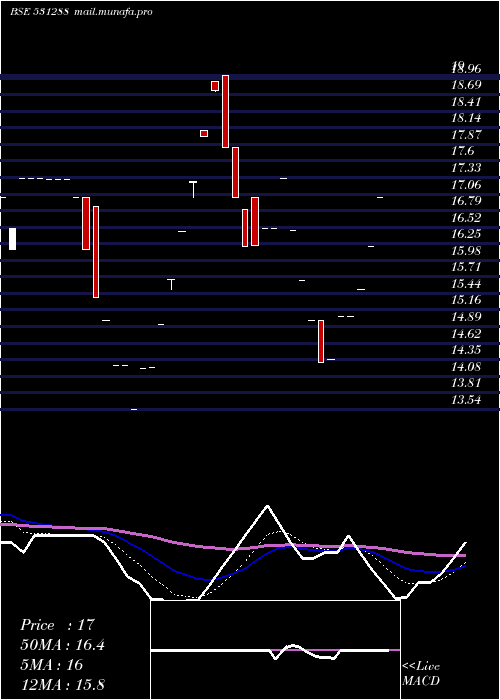This screenshot has height=700, width=500.
Task: Select the 15.16 price level value
Action: 467,300
